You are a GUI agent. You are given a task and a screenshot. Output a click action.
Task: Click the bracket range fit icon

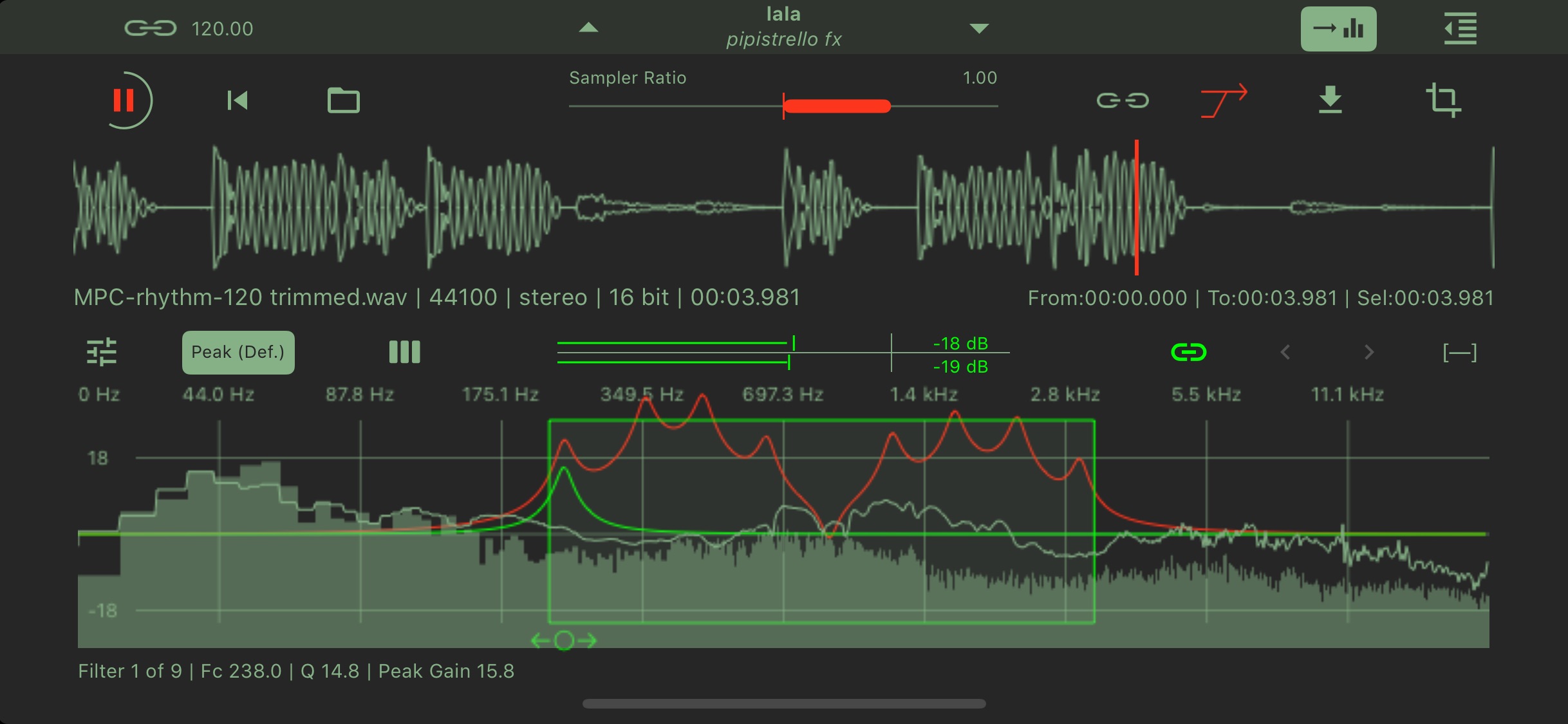pyautogui.click(x=1459, y=352)
